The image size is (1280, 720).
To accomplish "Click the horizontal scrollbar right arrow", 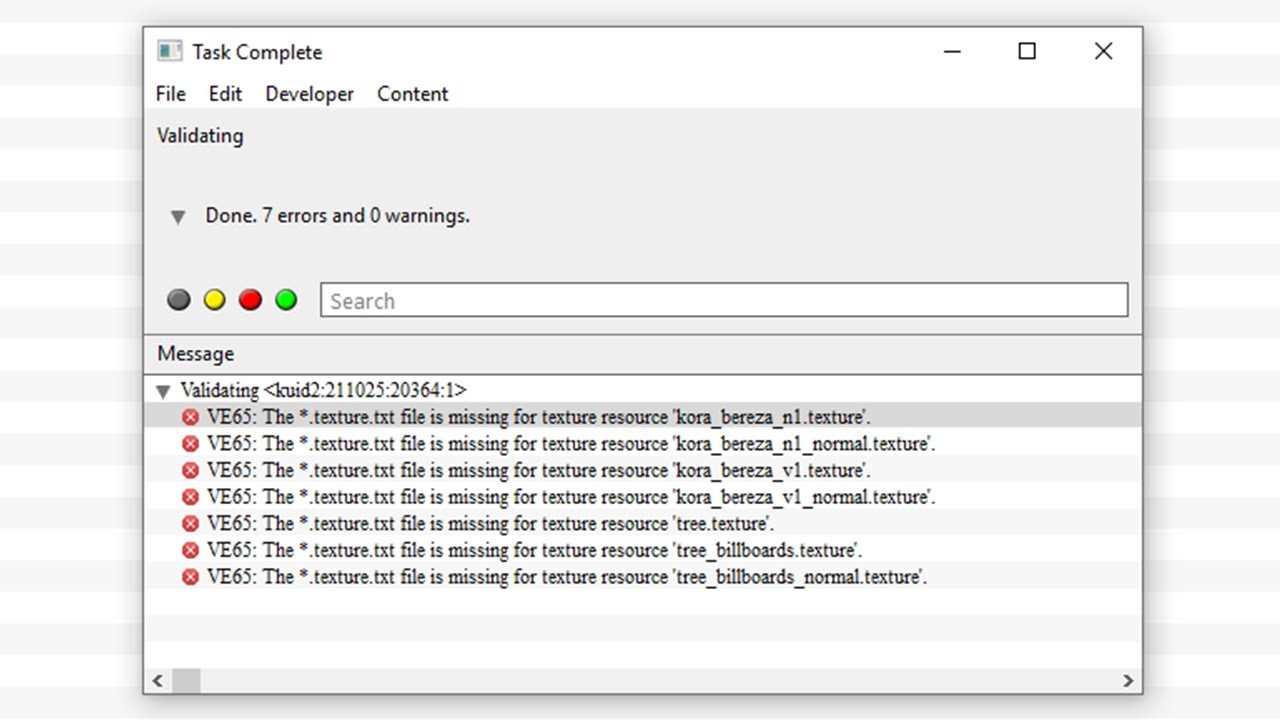I will coord(1128,681).
